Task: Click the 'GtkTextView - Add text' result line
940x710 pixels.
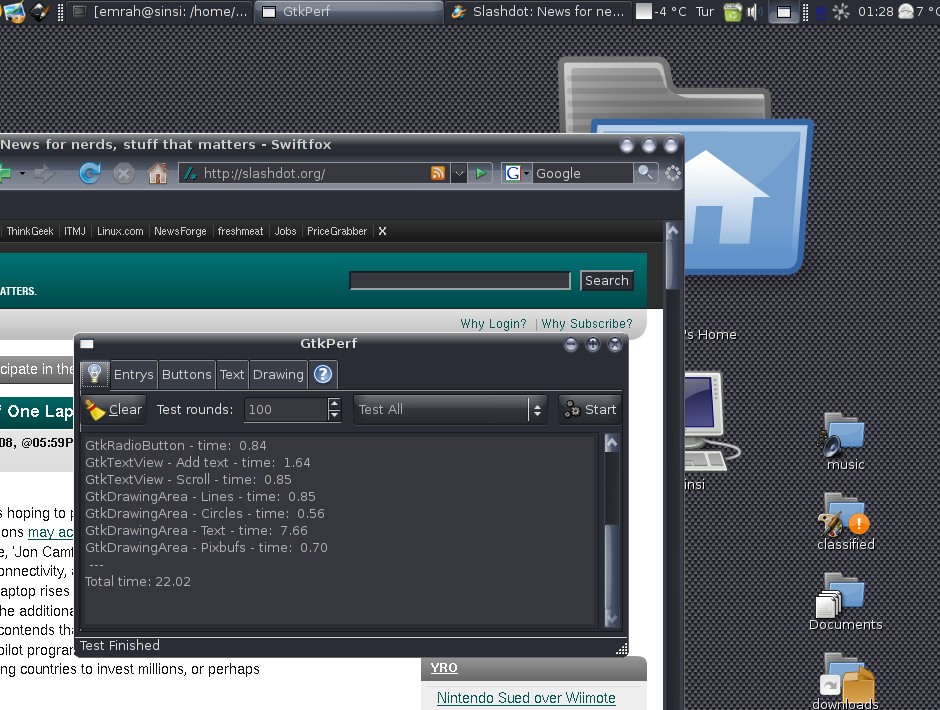Action: pyautogui.click(x=198, y=462)
